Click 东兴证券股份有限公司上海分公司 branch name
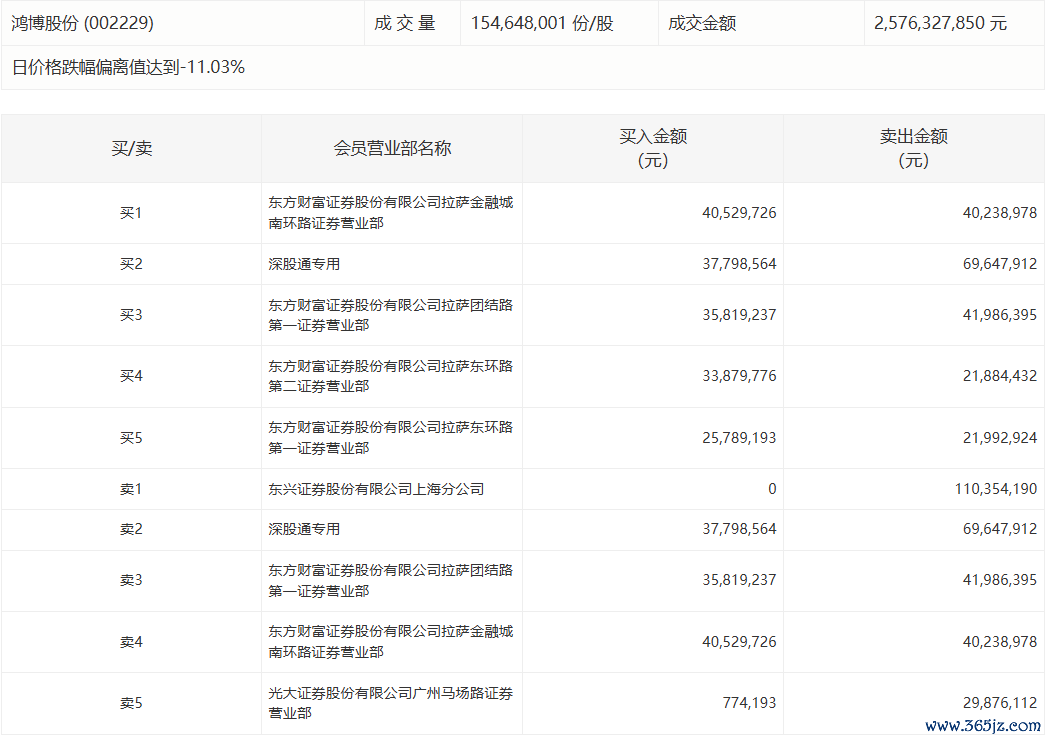Viewport: 1048px width, 741px height. point(376,489)
